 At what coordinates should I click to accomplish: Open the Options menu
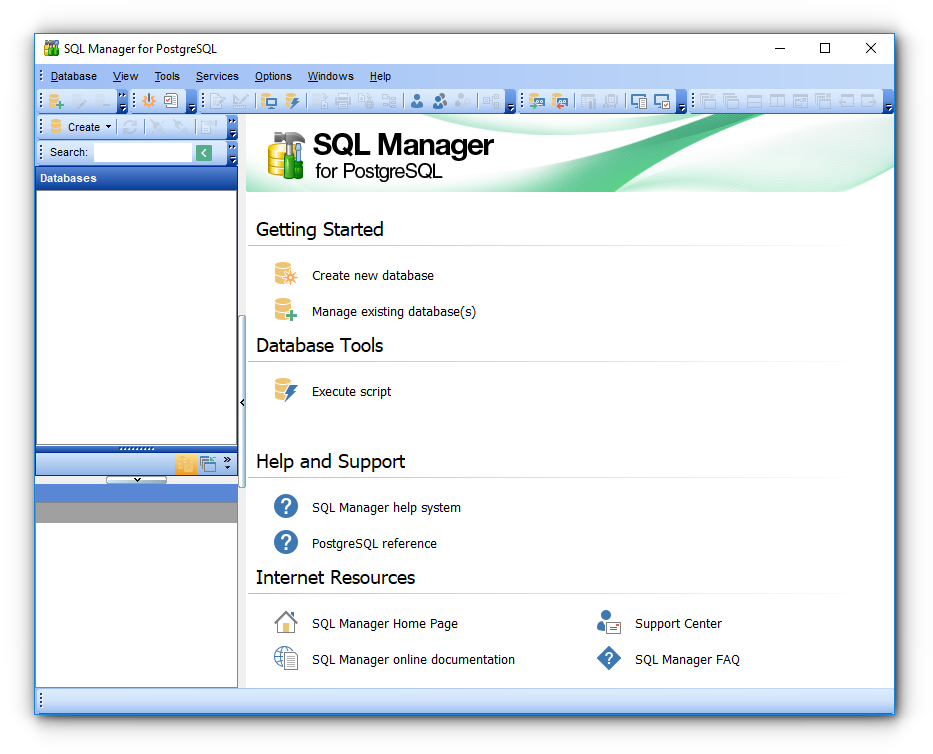coord(273,76)
